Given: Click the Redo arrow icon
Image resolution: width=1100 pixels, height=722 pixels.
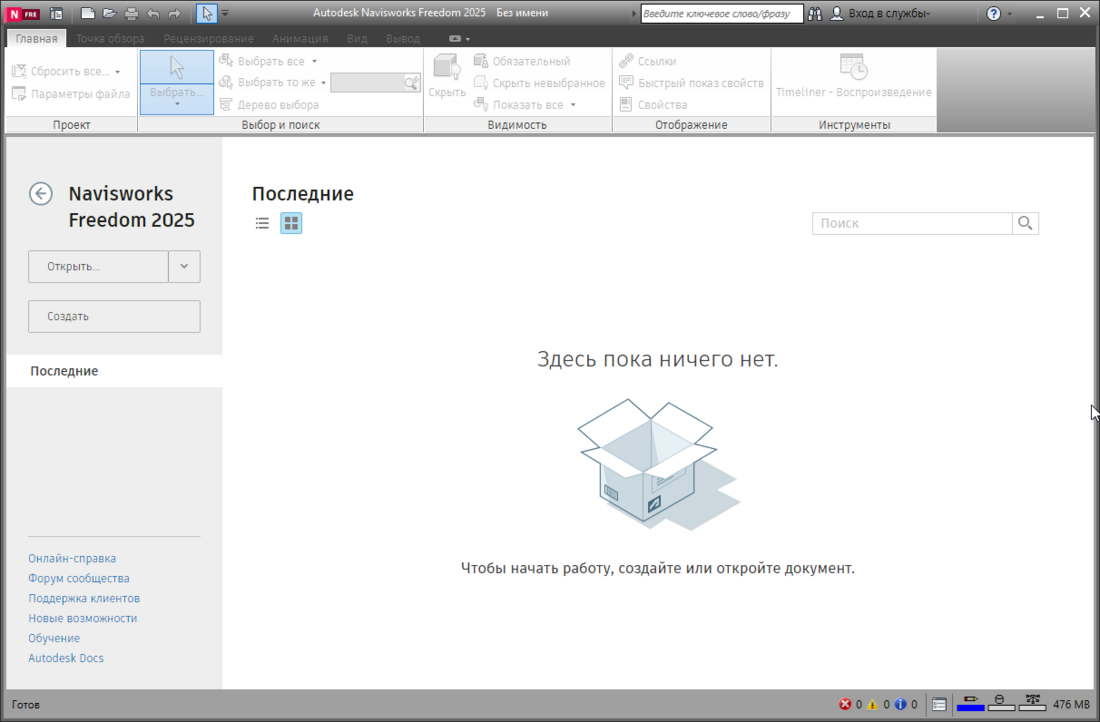Looking at the screenshot, I should tap(174, 13).
